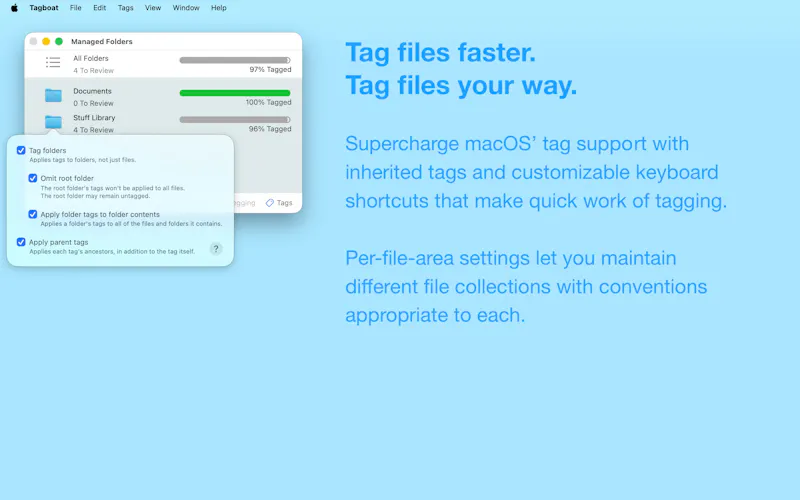Image resolution: width=800 pixels, height=500 pixels.
Task: Click '4 To Review' under Stuff Library
Action: pyautogui.click(x=93, y=130)
